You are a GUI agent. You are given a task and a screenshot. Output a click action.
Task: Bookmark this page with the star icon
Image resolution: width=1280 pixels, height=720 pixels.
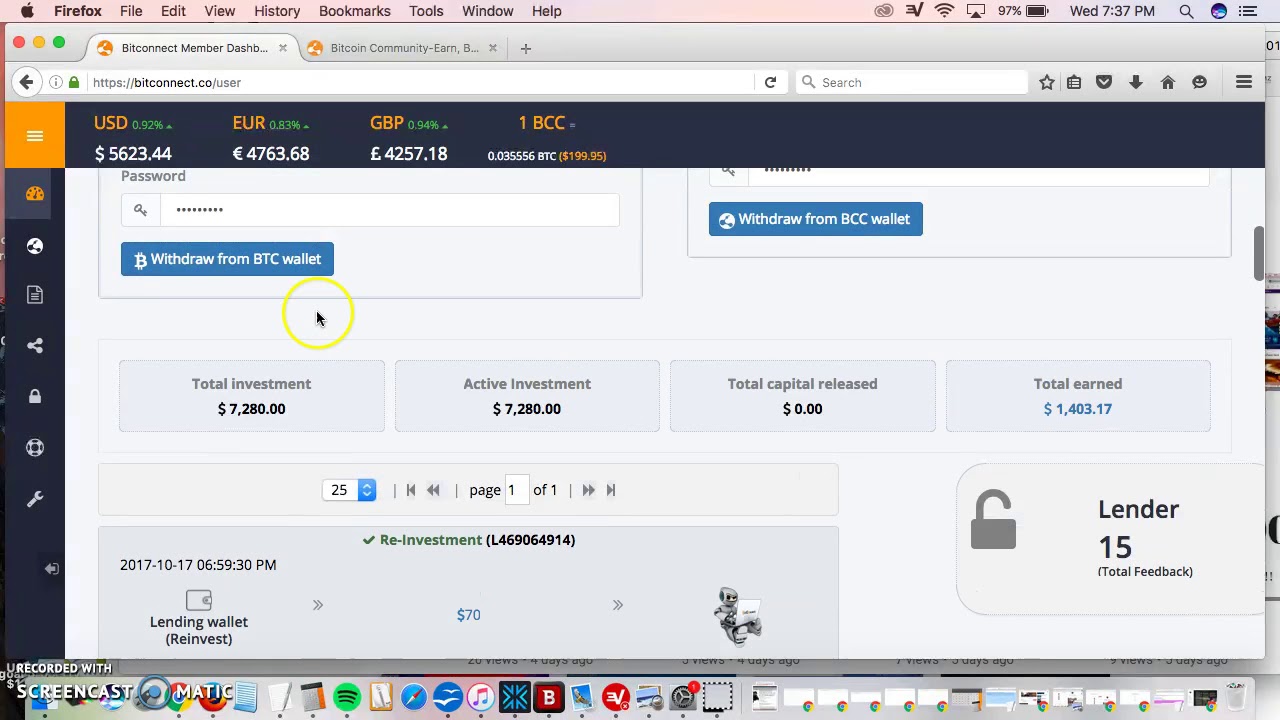pos(1047,82)
